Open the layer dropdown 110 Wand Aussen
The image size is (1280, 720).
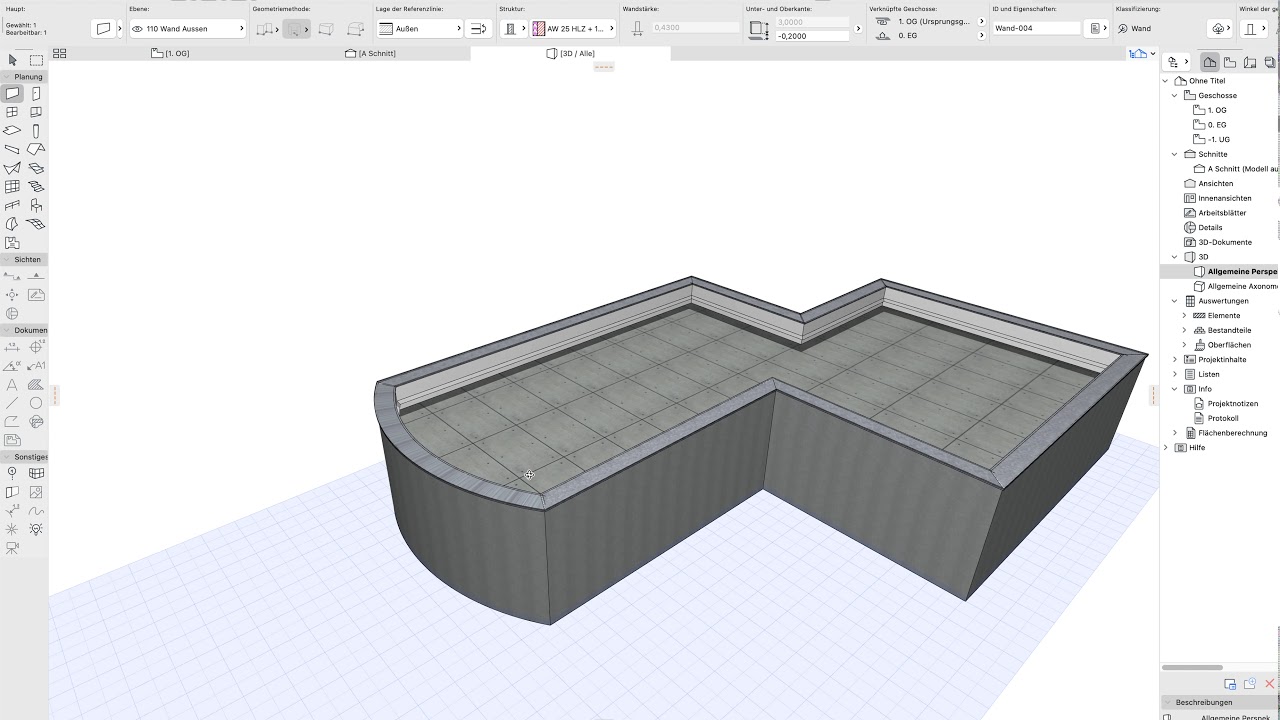point(188,29)
